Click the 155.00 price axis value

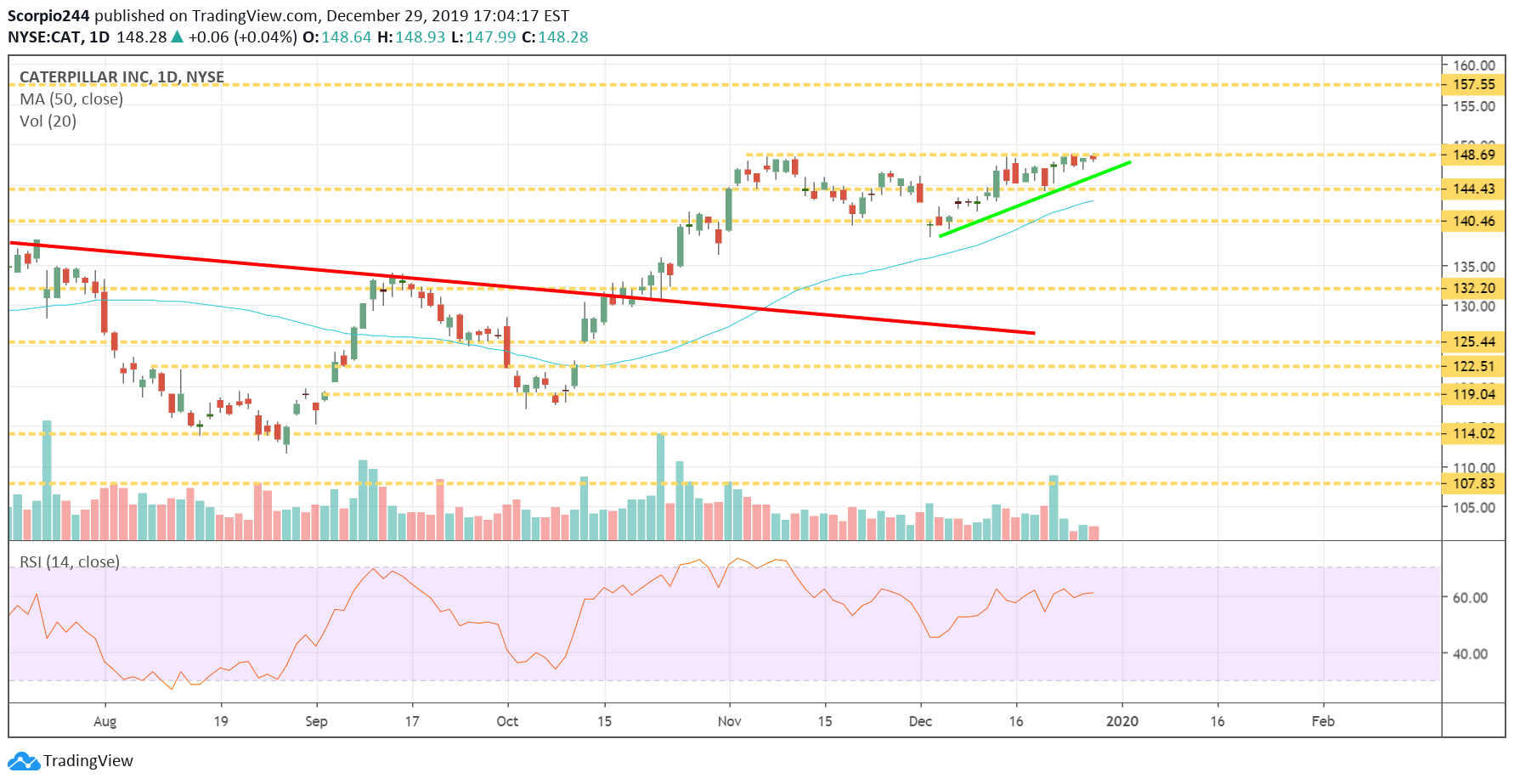click(1474, 106)
